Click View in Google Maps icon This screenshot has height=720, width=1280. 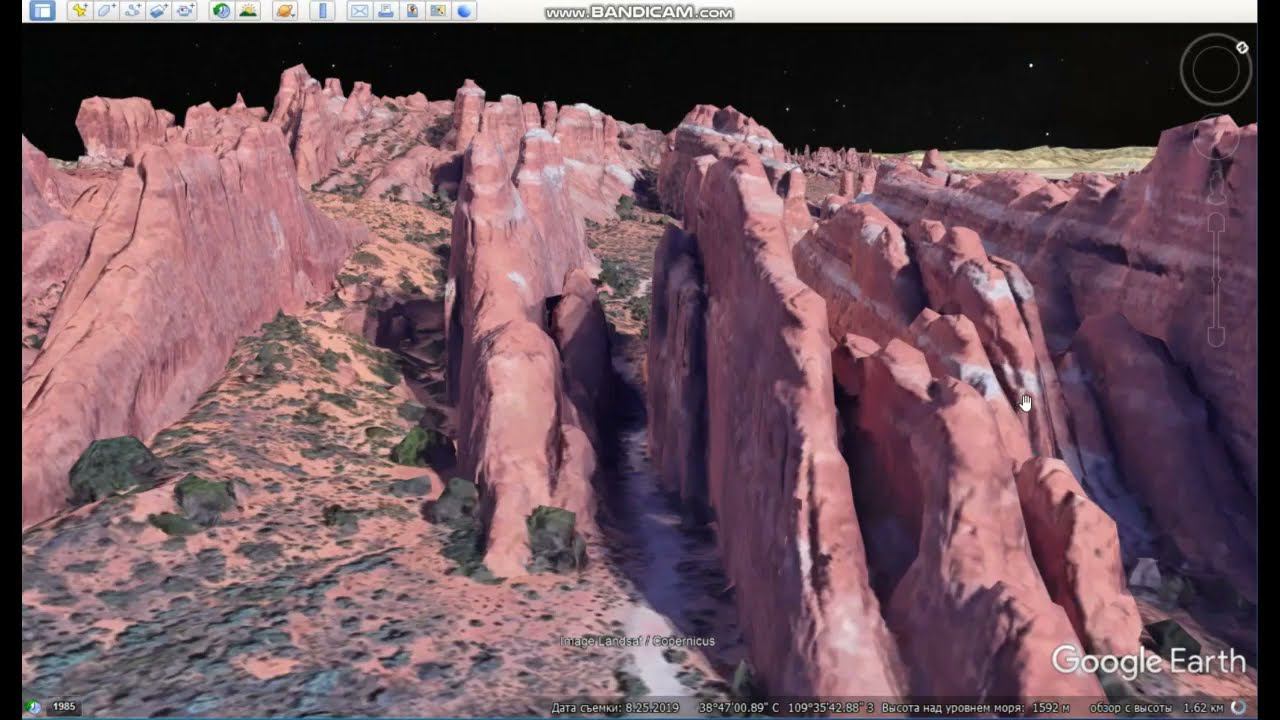coord(437,11)
